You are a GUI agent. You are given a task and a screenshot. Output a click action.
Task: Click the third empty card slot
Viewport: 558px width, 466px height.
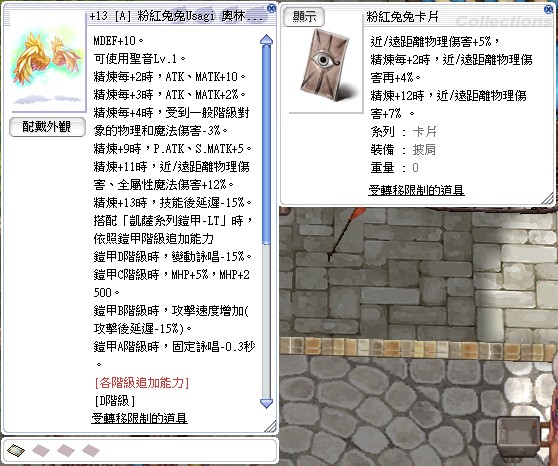66,450
